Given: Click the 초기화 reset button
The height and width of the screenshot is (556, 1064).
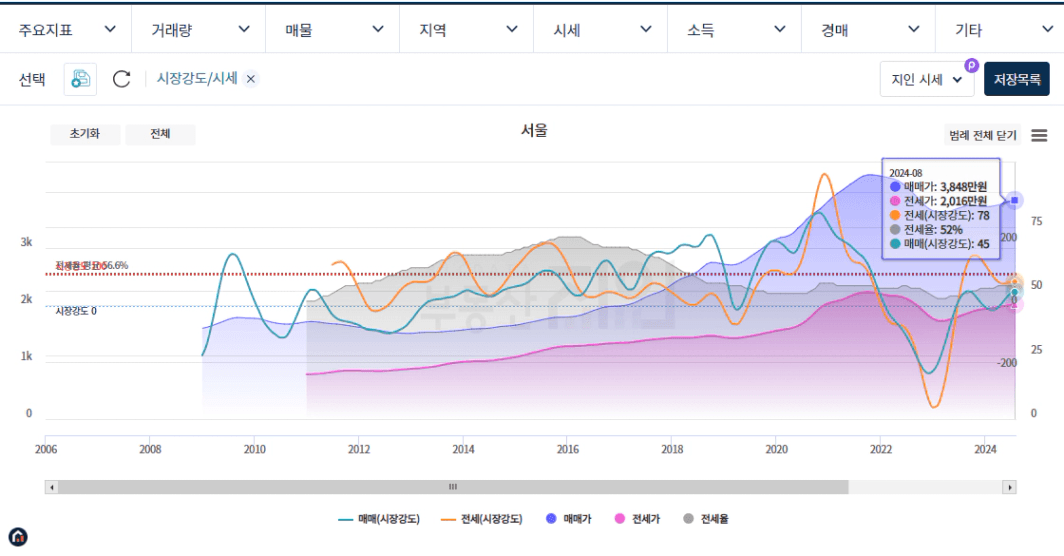Looking at the screenshot, I should 85,134.
